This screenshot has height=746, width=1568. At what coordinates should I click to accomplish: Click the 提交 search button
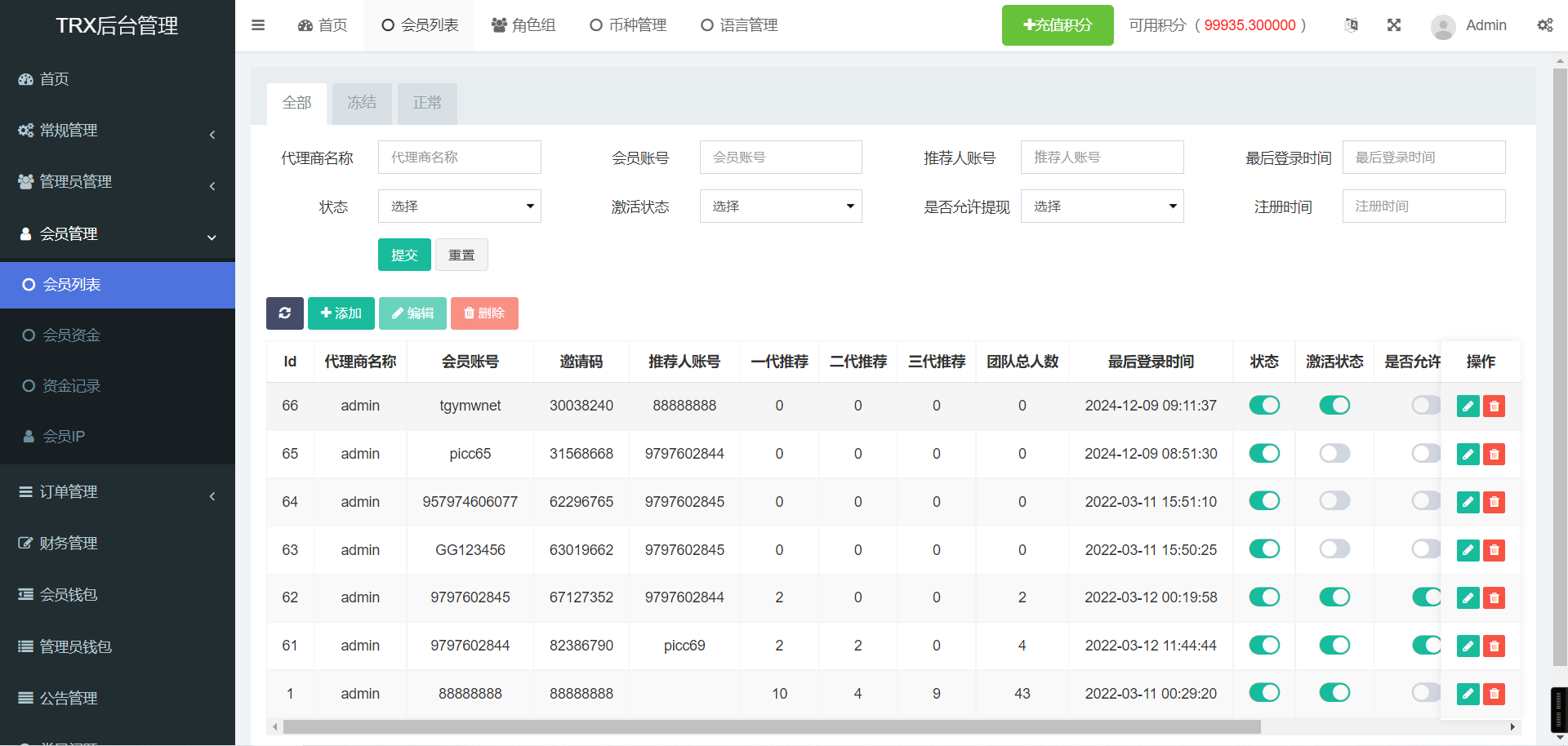[404, 255]
